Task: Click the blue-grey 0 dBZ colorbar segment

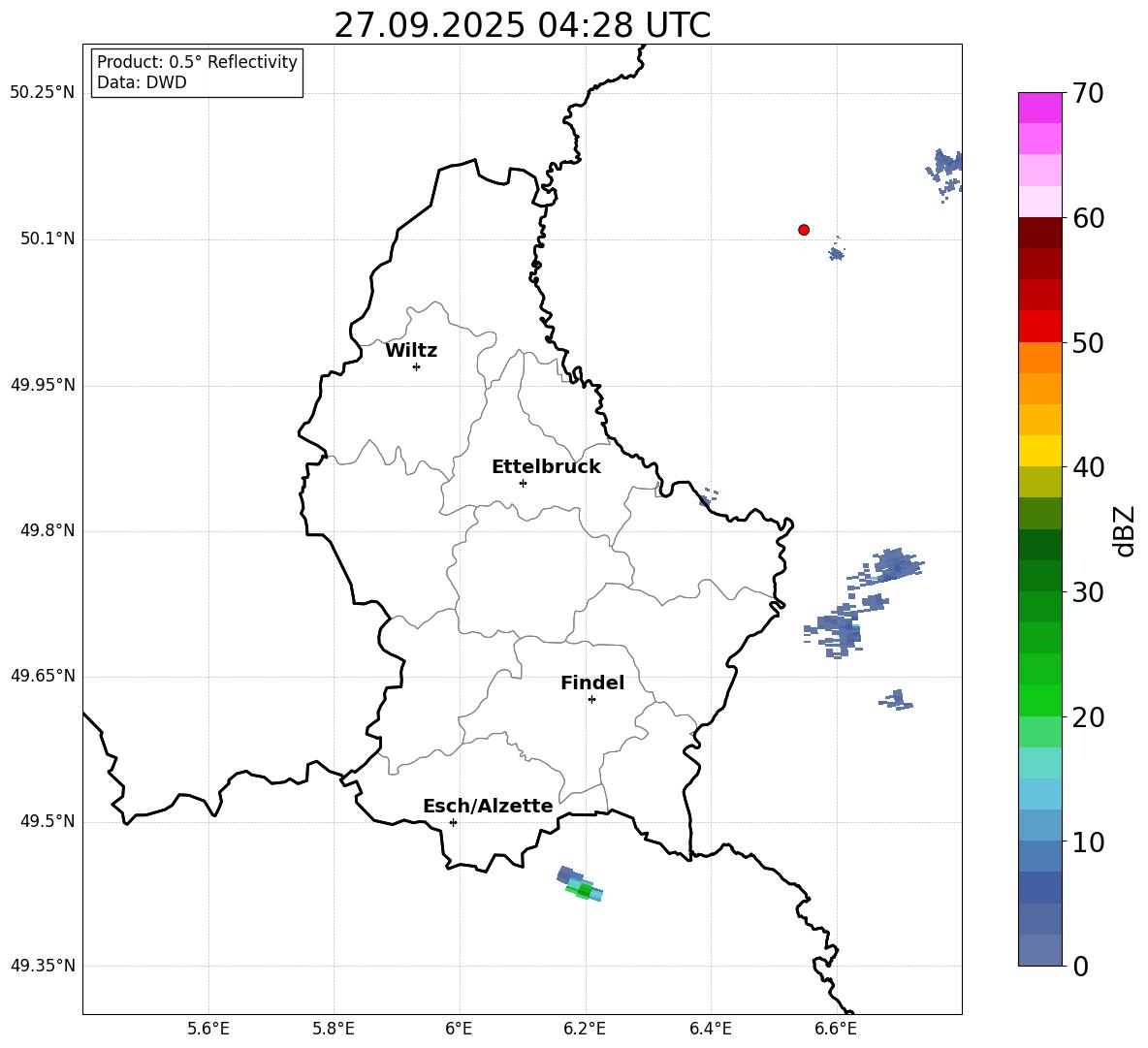Action: coord(1039,950)
